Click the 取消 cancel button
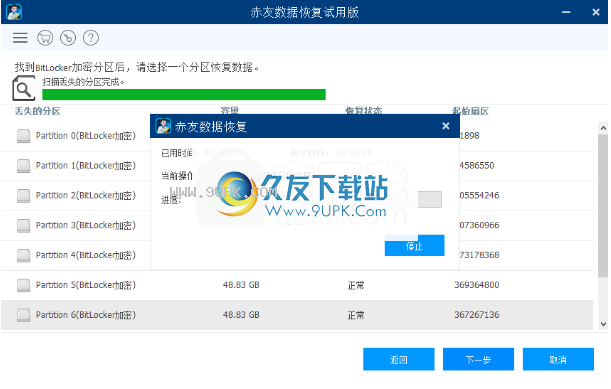The width and height of the screenshot is (611, 389). (x=558, y=359)
